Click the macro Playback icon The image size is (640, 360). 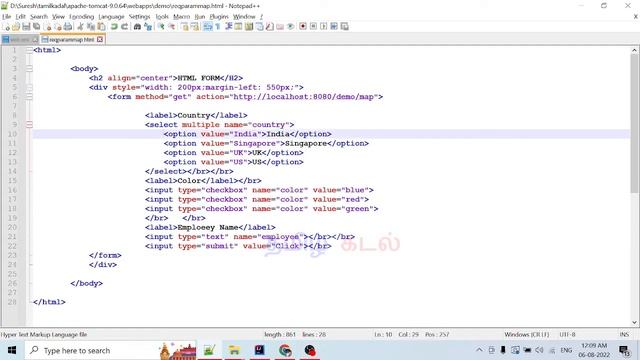point(323,27)
